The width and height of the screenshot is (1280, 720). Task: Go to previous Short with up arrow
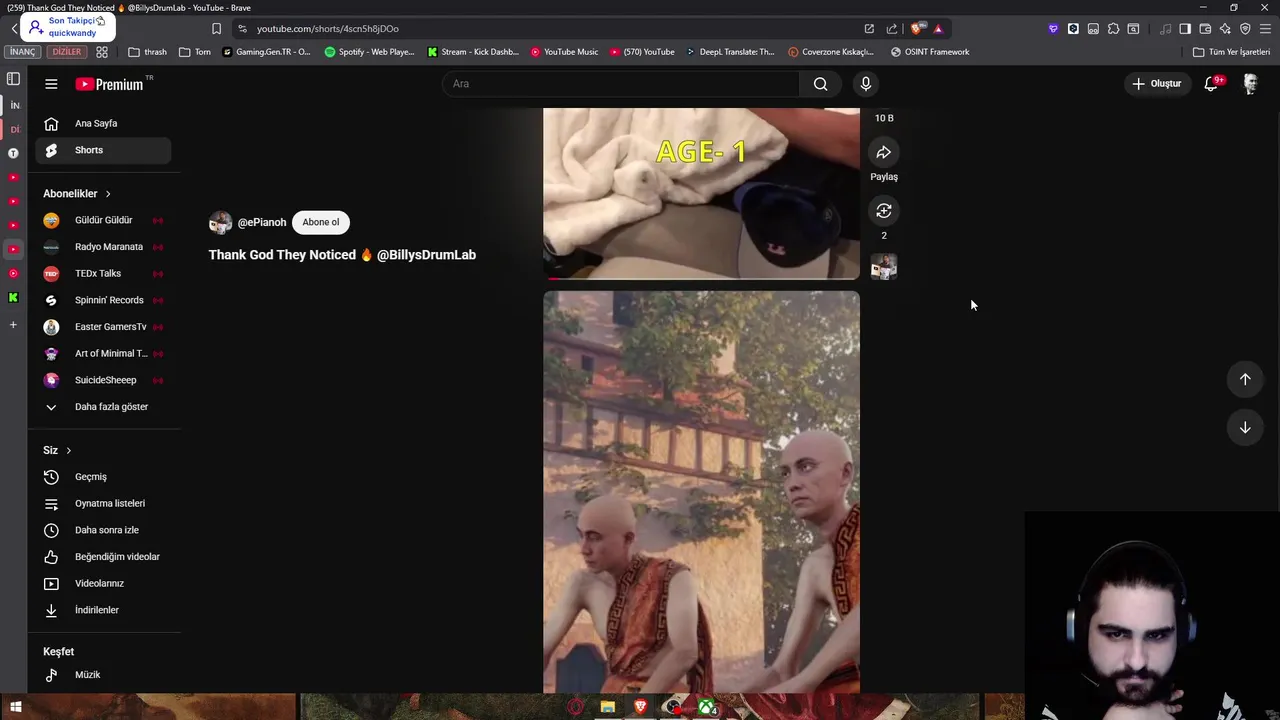[1245, 379]
